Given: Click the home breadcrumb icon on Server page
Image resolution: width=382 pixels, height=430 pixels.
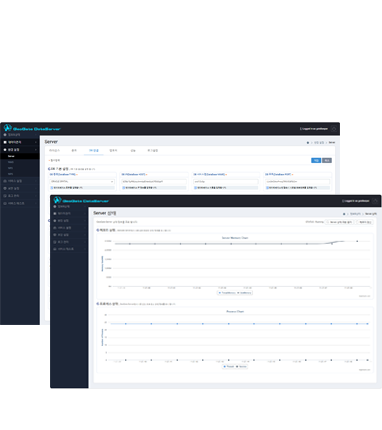Looking at the screenshot, I should point(308,143).
